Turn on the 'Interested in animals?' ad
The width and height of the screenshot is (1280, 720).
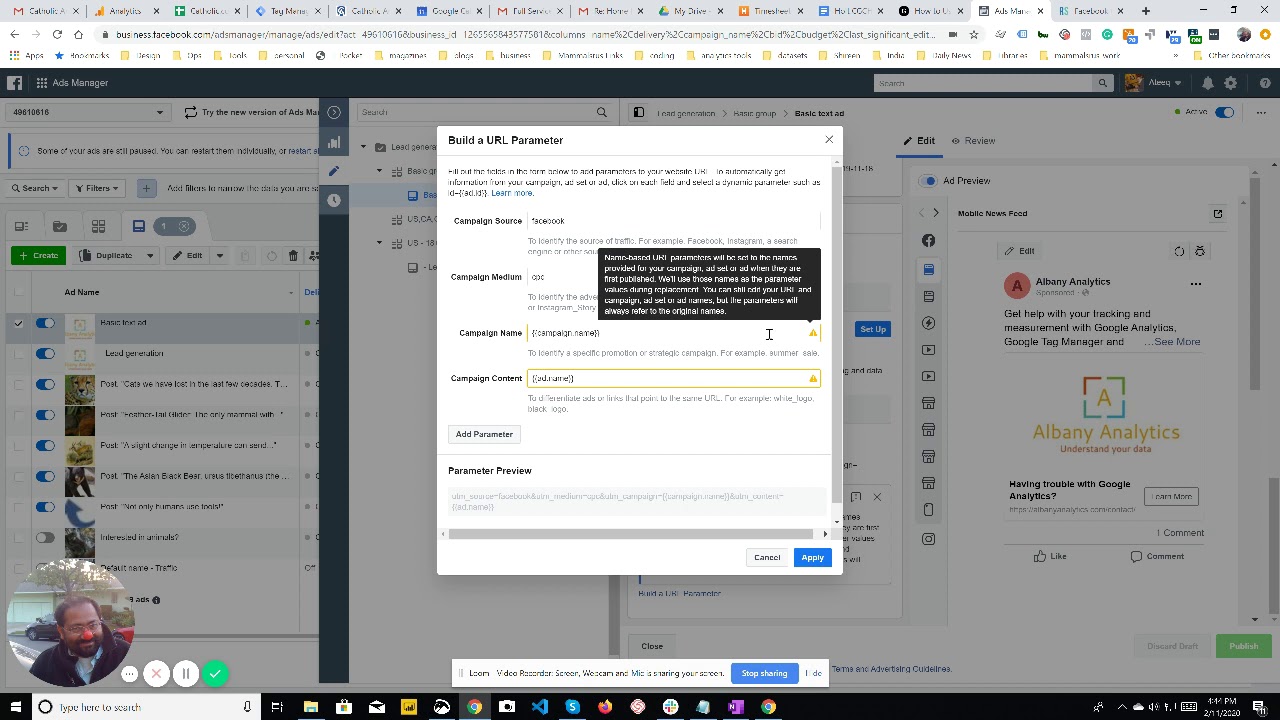(x=45, y=537)
